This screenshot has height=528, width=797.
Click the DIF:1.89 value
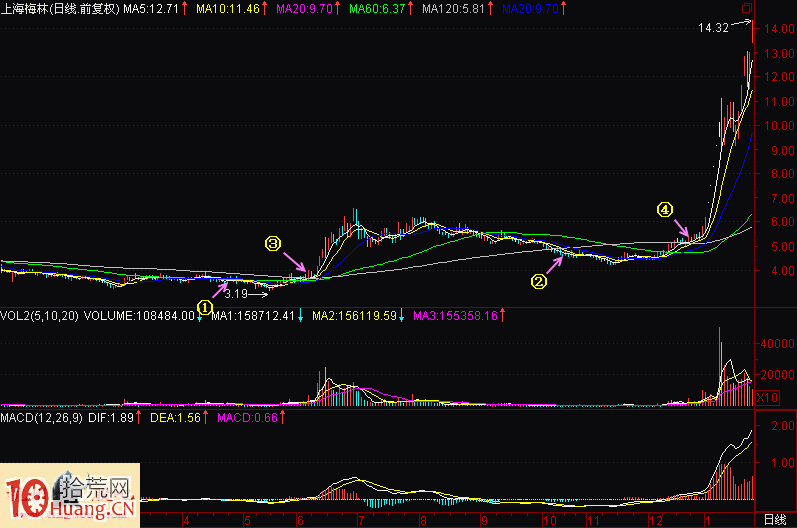(111, 418)
